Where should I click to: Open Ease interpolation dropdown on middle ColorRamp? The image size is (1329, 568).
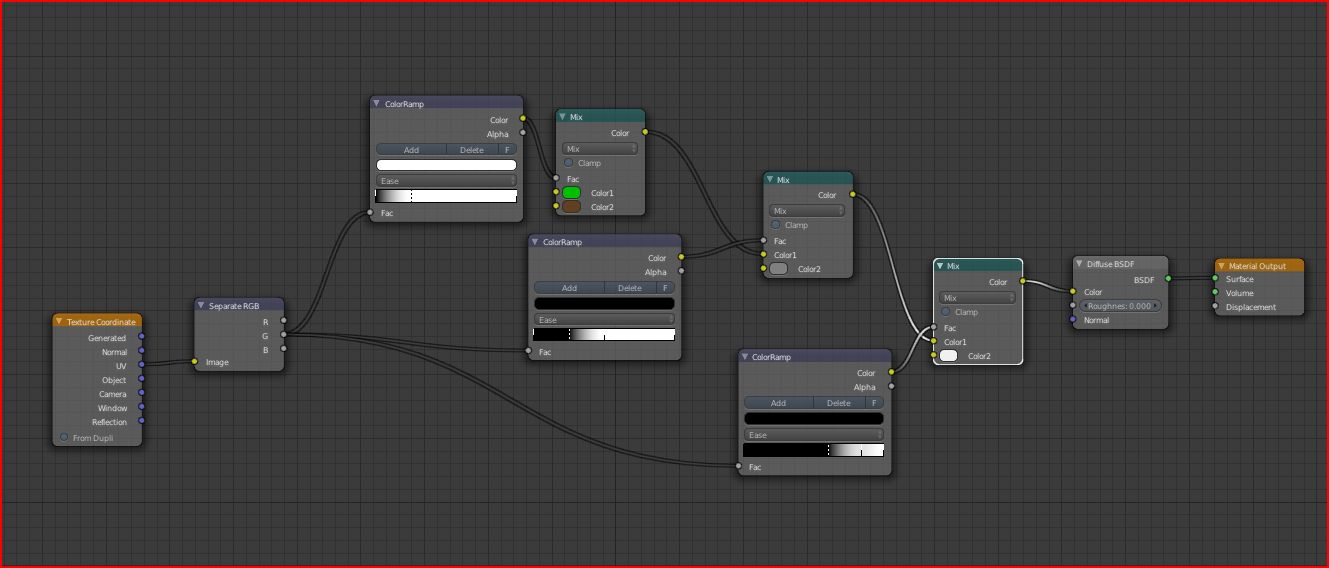pyautogui.click(x=604, y=320)
